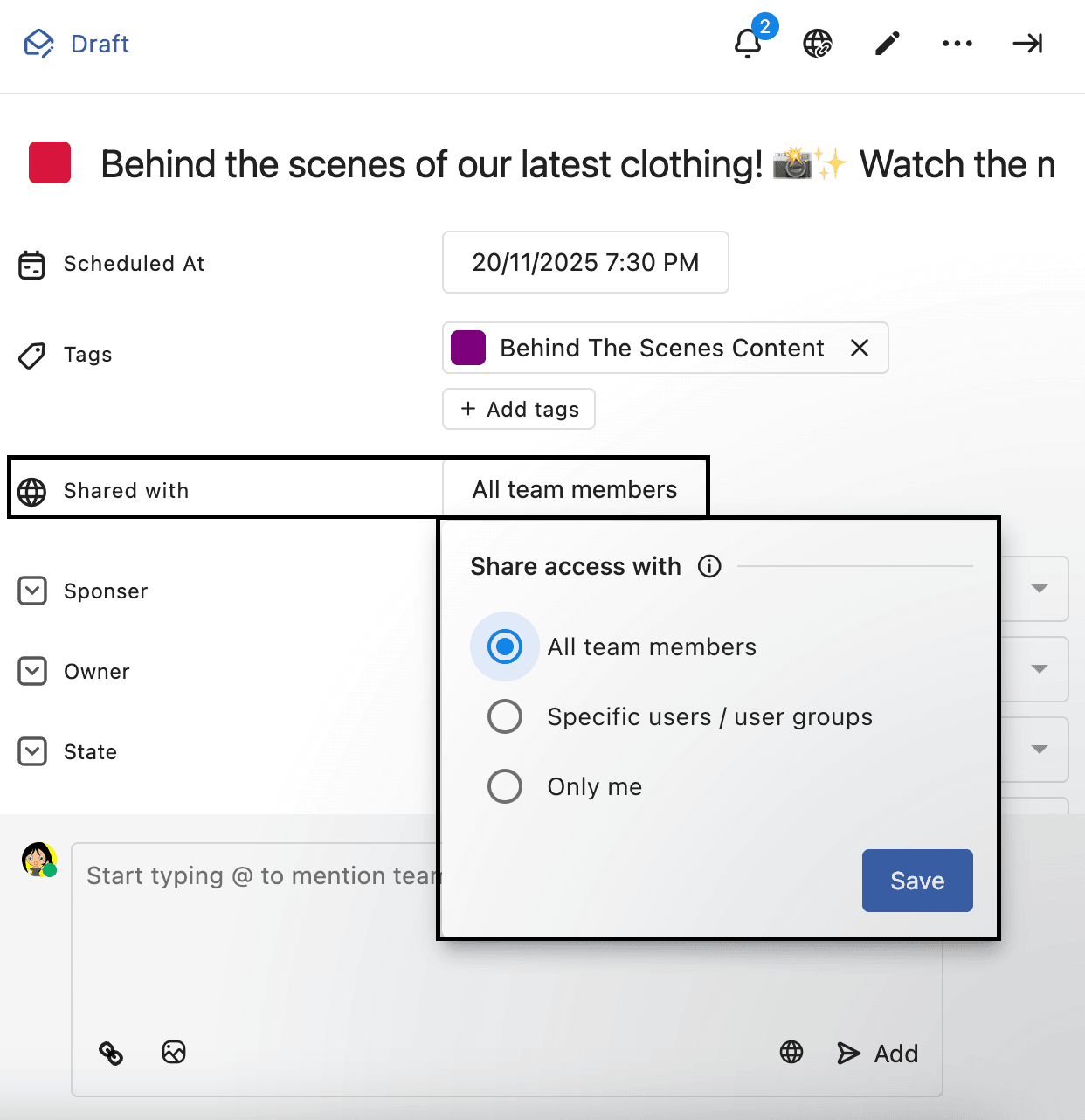
Task: Open the State dropdown arrow
Action: click(1039, 750)
